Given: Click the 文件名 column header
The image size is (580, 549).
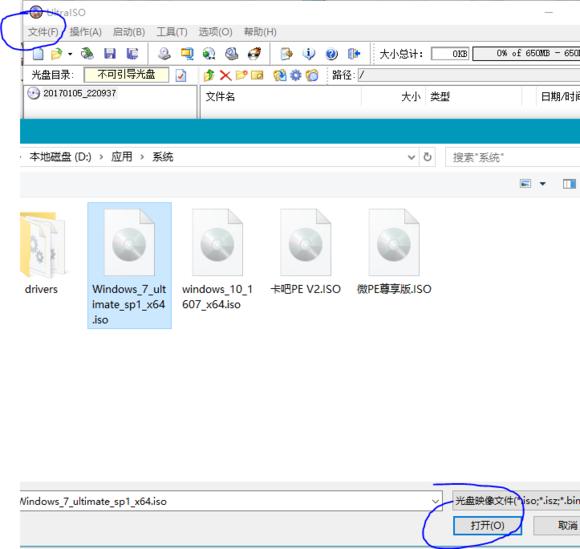Looking at the screenshot, I should tap(220, 97).
